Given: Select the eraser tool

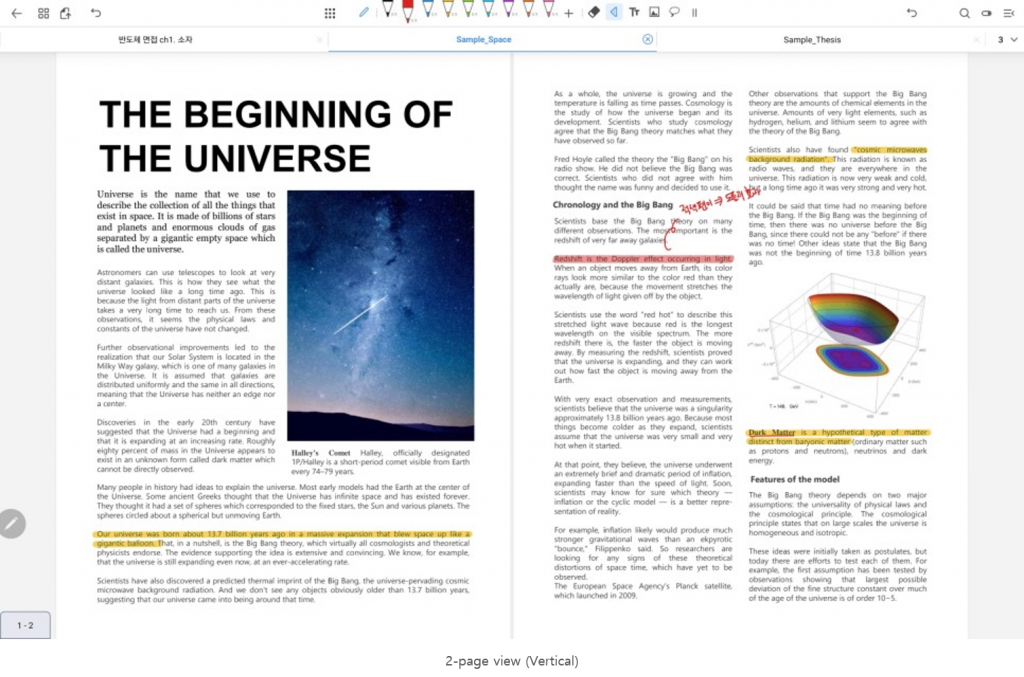Looking at the screenshot, I should click(x=594, y=12).
